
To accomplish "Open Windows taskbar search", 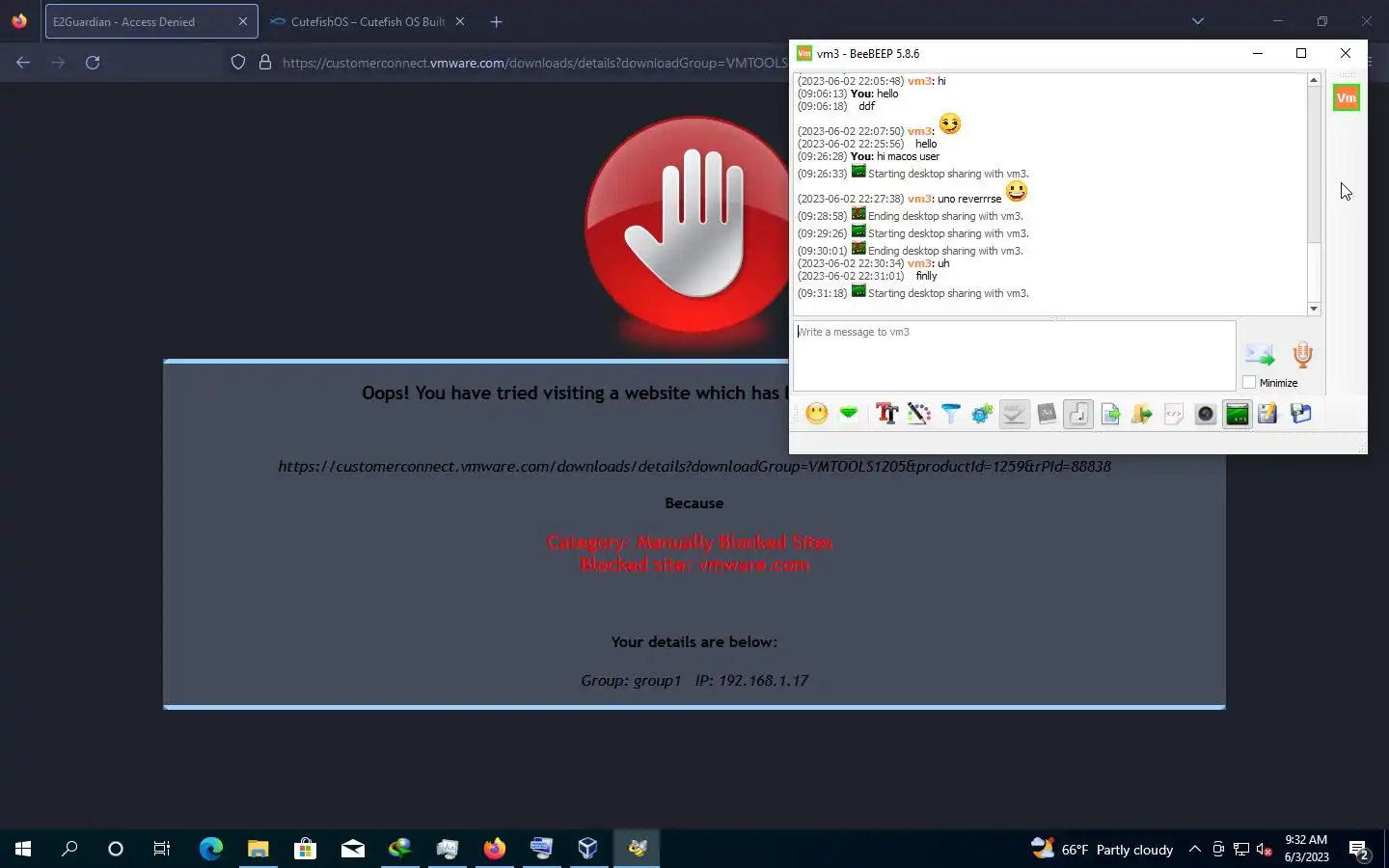I will tap(69, 849).
